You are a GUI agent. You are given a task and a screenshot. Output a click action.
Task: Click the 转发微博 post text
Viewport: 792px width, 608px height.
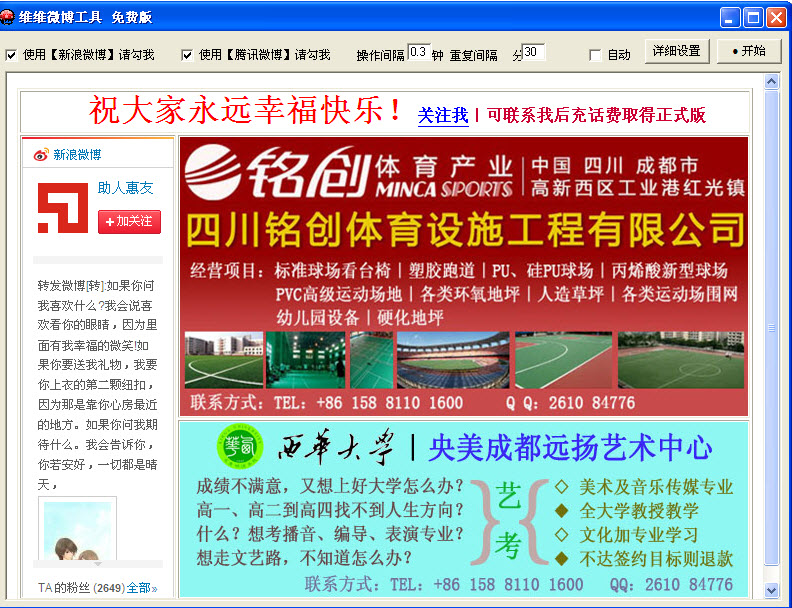point(97,385)
